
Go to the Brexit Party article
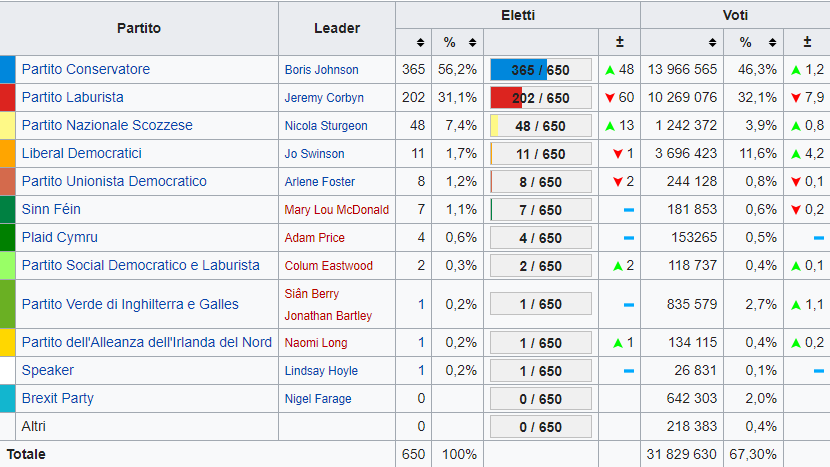58,398
